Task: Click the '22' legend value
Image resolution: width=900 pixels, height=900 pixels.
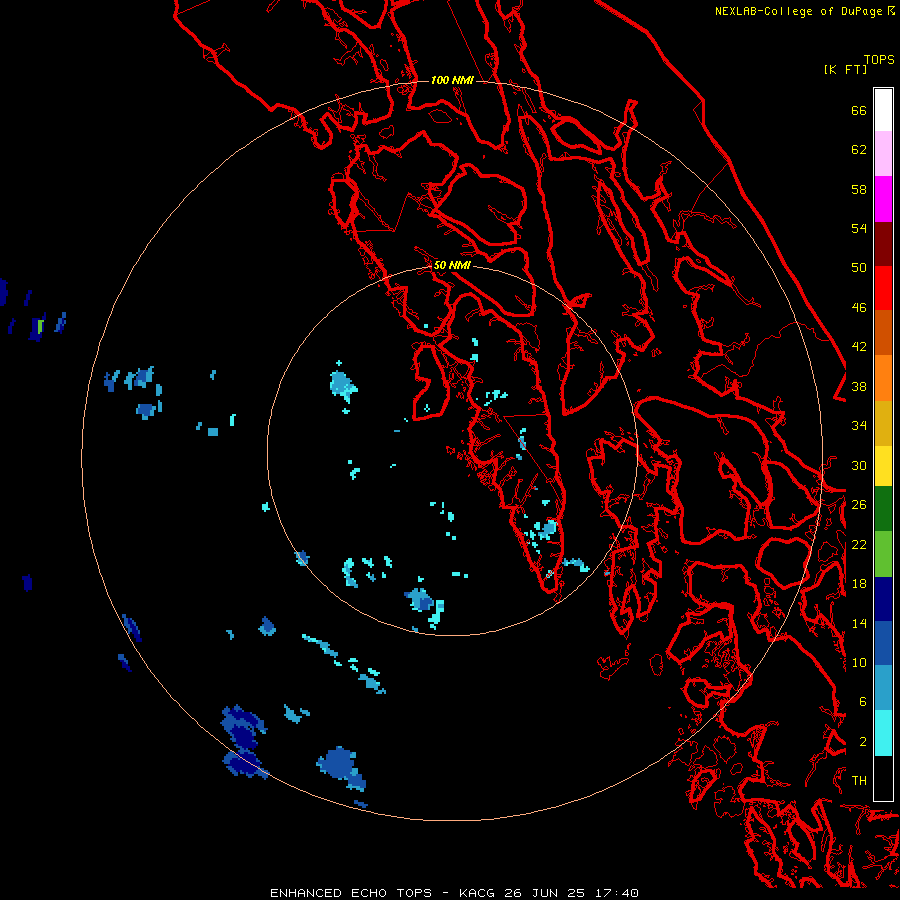Action: click(x=859, y=544)
